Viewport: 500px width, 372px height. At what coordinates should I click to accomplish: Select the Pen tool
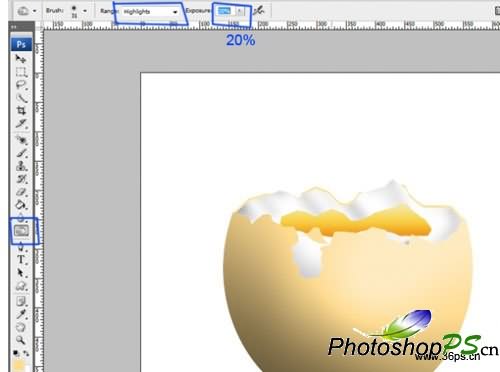click(x=21, y=247)
